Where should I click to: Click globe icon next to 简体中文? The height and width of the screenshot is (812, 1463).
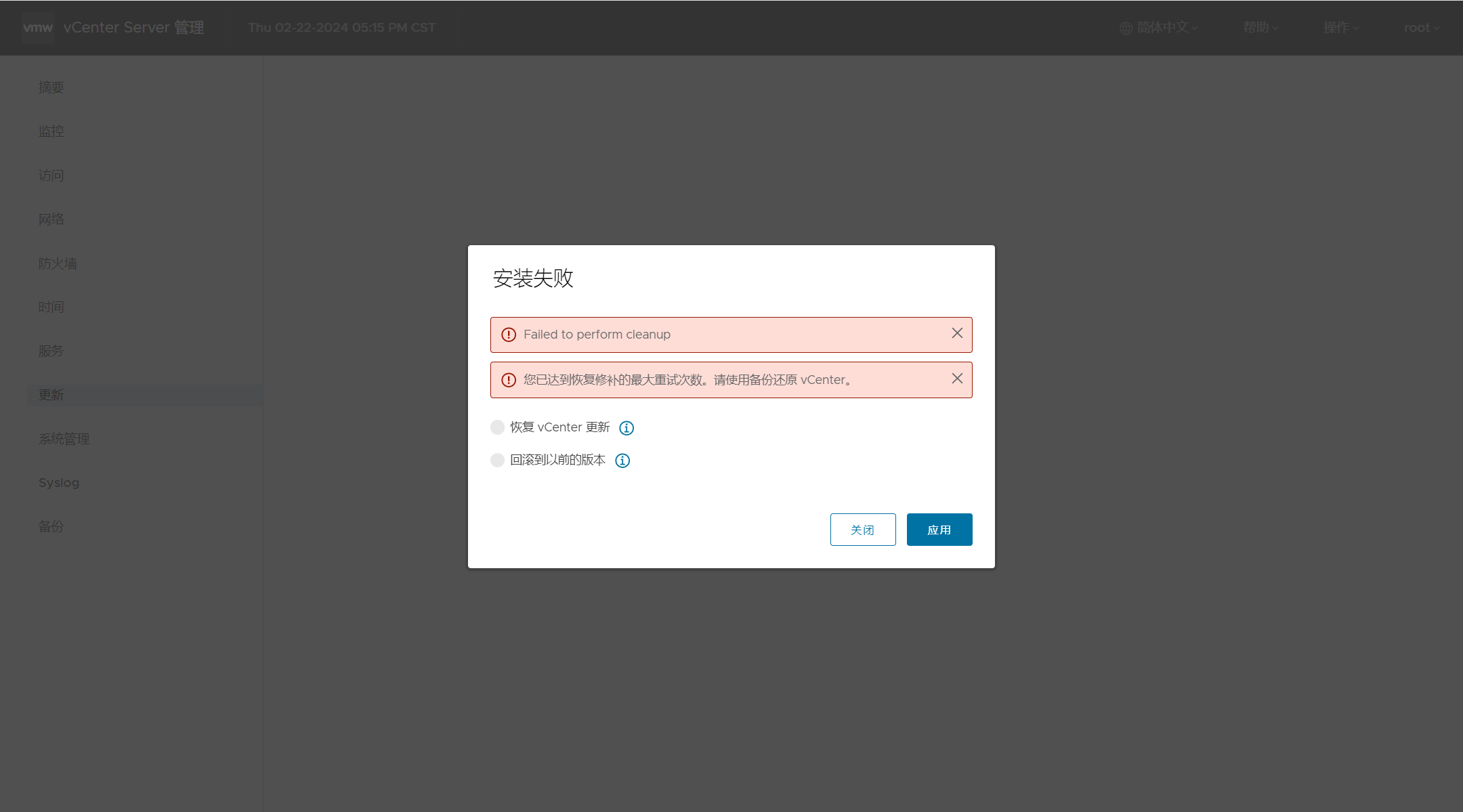pyautogui.click(x=1126, y=28)
